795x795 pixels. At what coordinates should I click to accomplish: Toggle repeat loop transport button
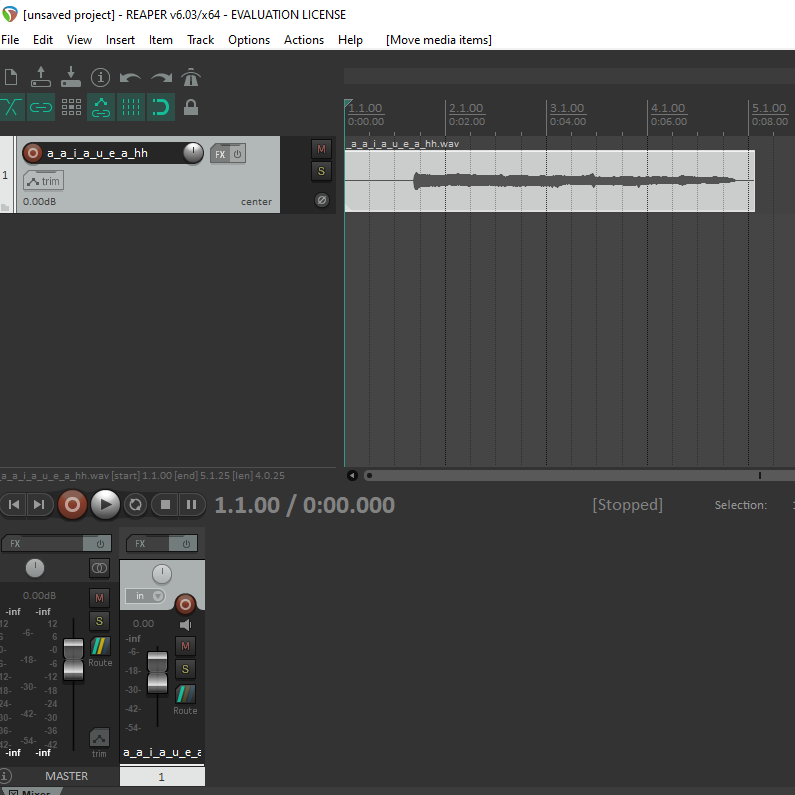tap(135, 504)
